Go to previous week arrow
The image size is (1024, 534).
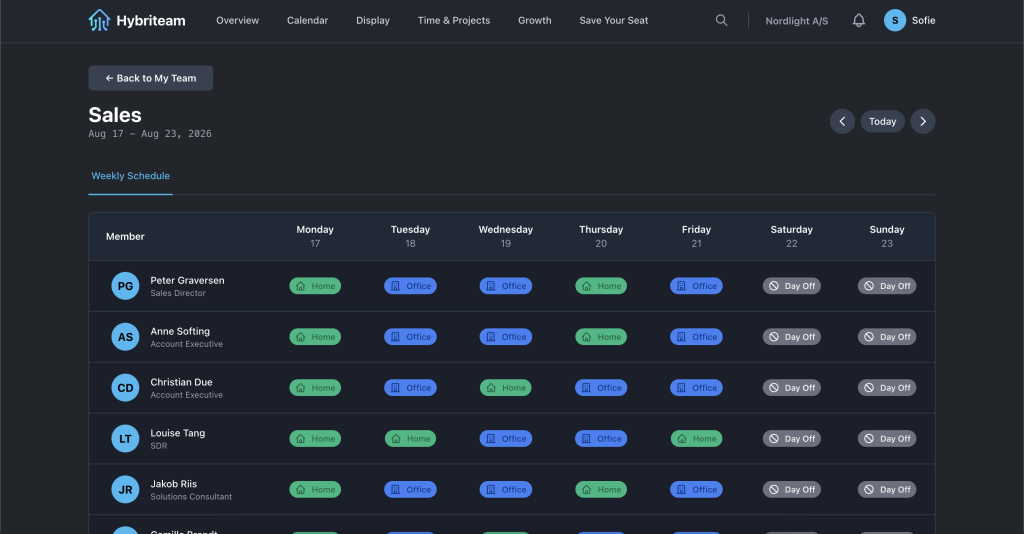[842, 121]
